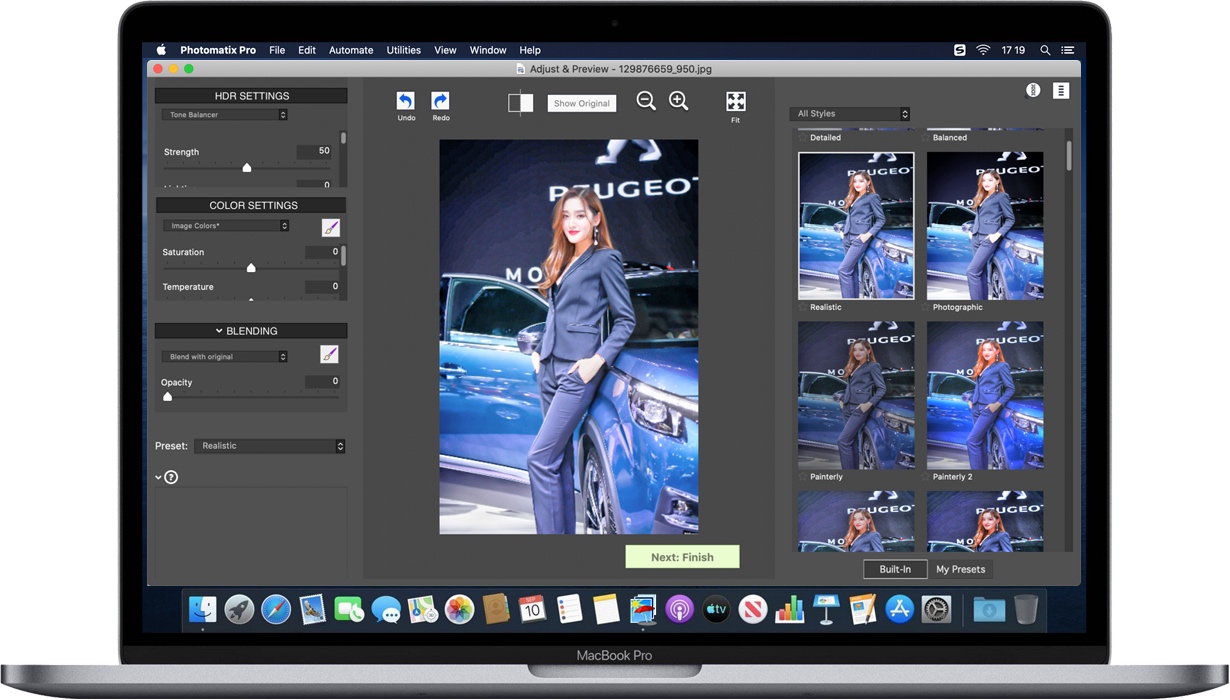Select the brush icon beside Image Colors
This screenshot has width=1230, height=700.
(x=331, y=227)
